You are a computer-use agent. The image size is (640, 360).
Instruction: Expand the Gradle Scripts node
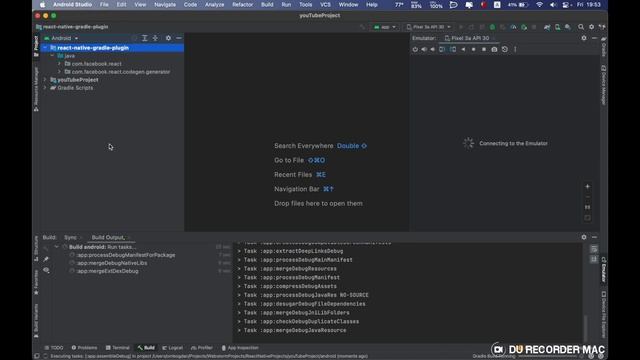[45, 88]
